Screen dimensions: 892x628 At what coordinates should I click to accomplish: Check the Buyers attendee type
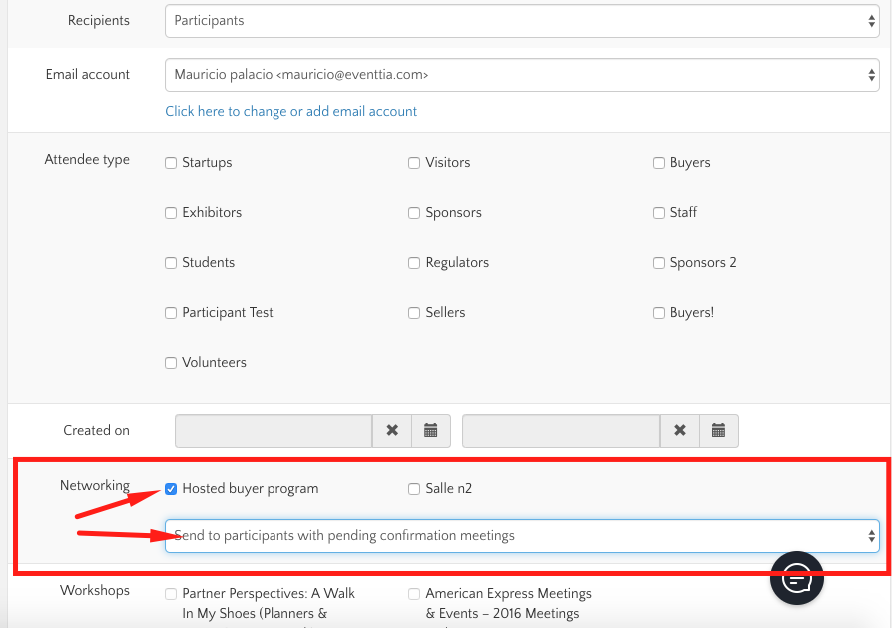[659, 163]
